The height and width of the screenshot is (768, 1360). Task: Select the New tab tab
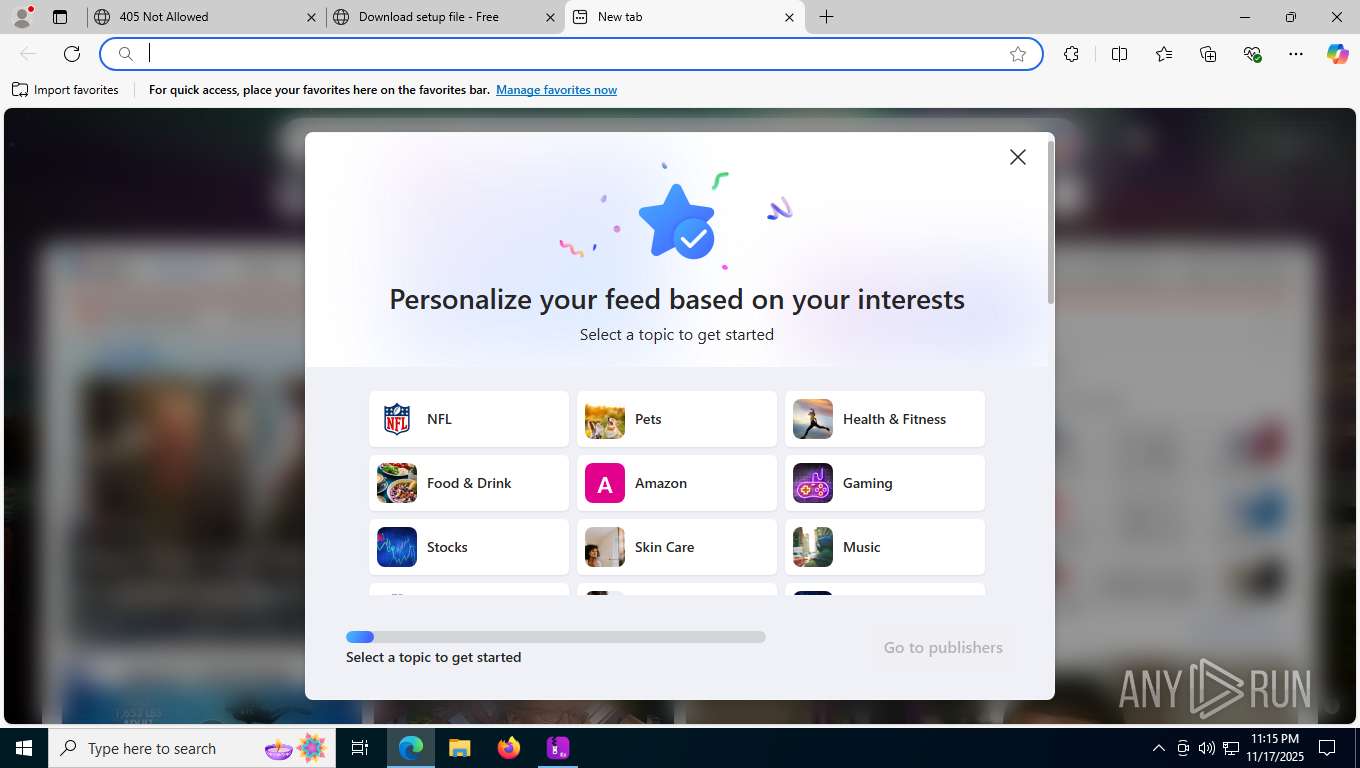click(x=685, y=17)
